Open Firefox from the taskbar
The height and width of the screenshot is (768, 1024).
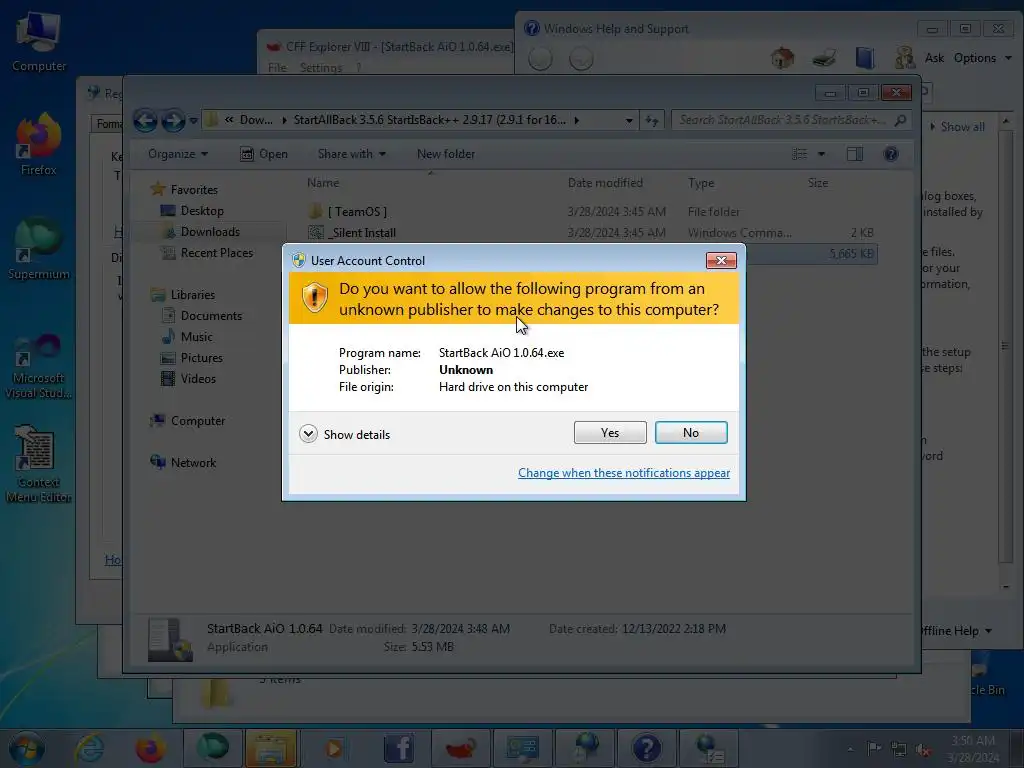tap(151, 748)
